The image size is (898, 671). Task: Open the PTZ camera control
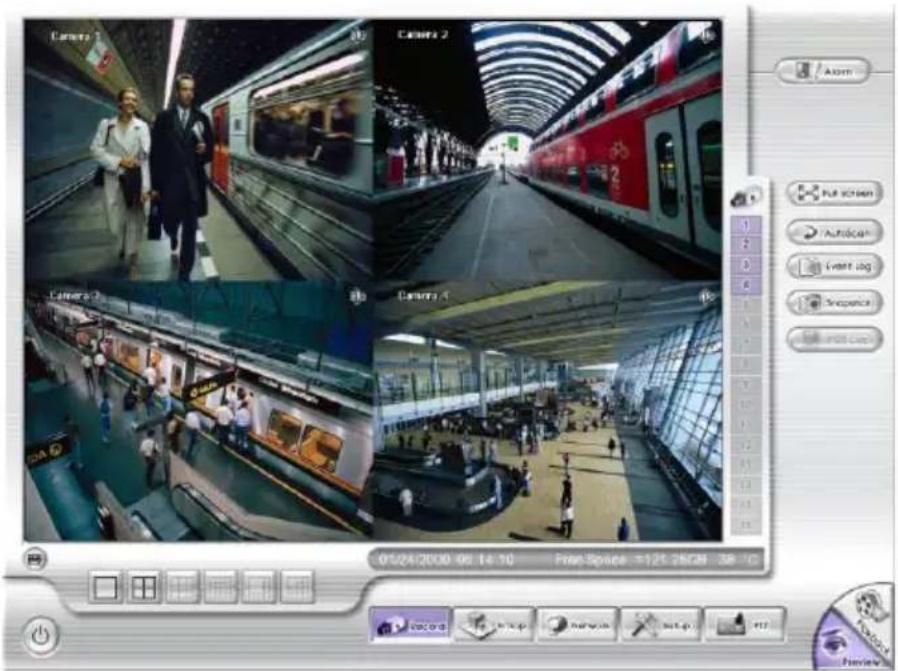744,625
